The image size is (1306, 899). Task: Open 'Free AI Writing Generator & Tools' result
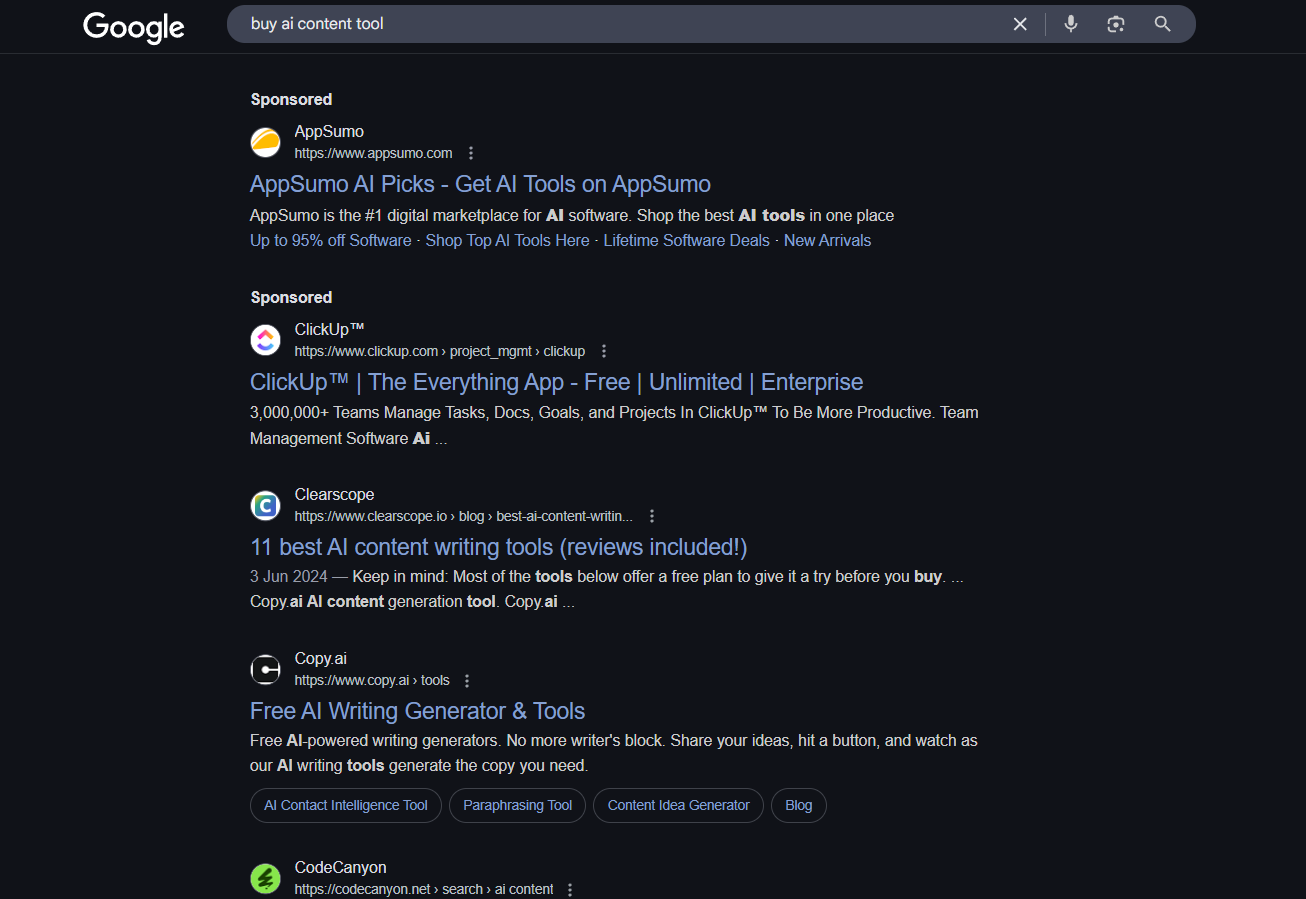click(x=417, y=711)
